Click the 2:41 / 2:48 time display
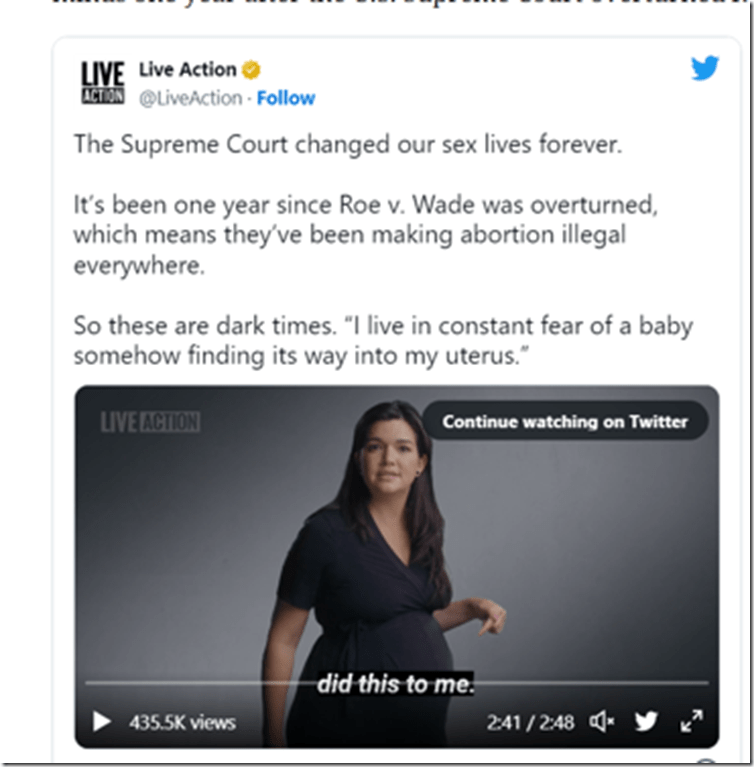 click(530, 722)
